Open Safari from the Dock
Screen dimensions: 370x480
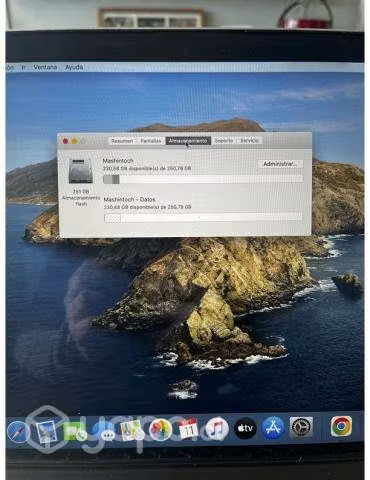tap(18, 431)
